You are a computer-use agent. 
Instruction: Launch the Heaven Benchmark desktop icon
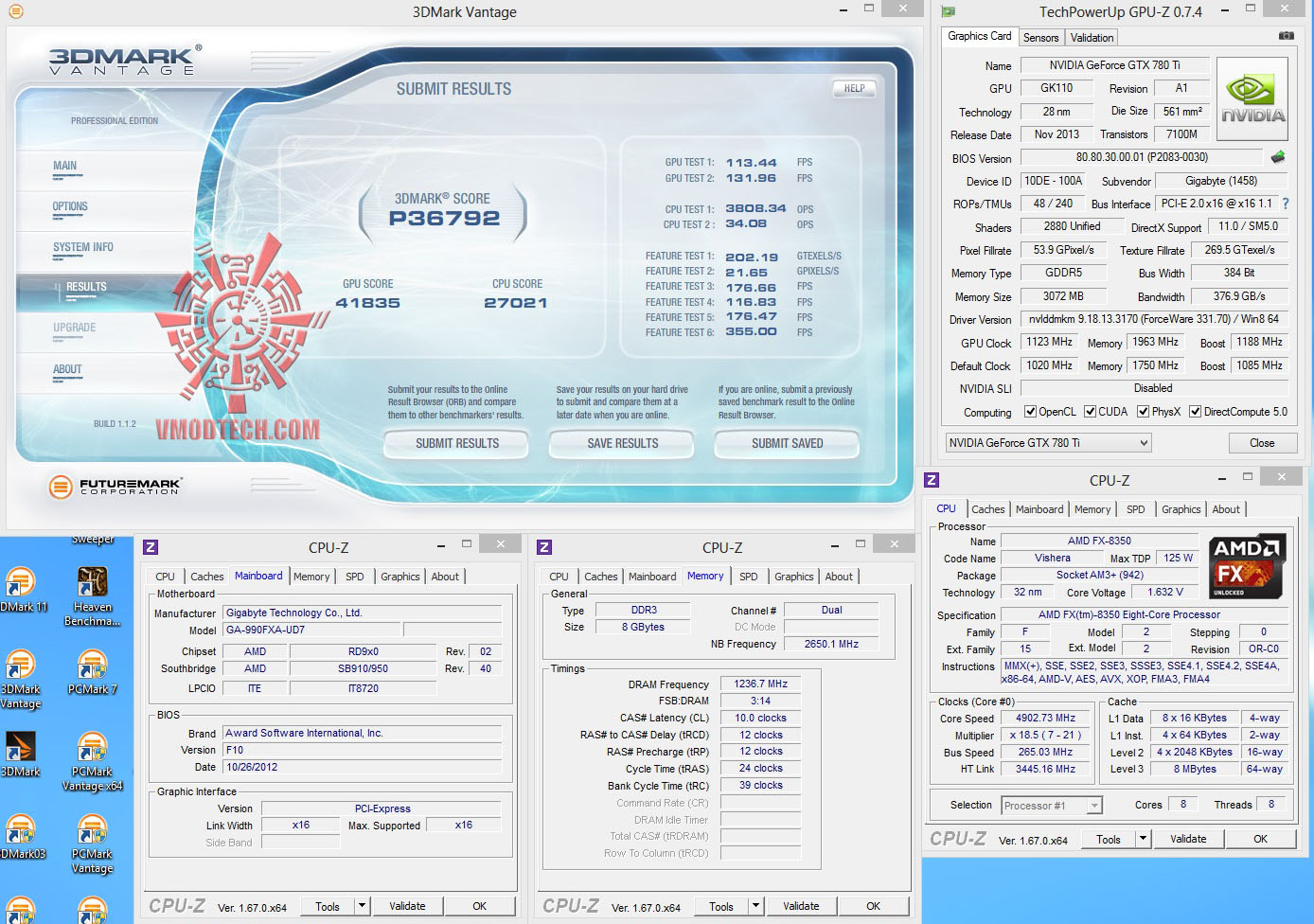[92, 596]
